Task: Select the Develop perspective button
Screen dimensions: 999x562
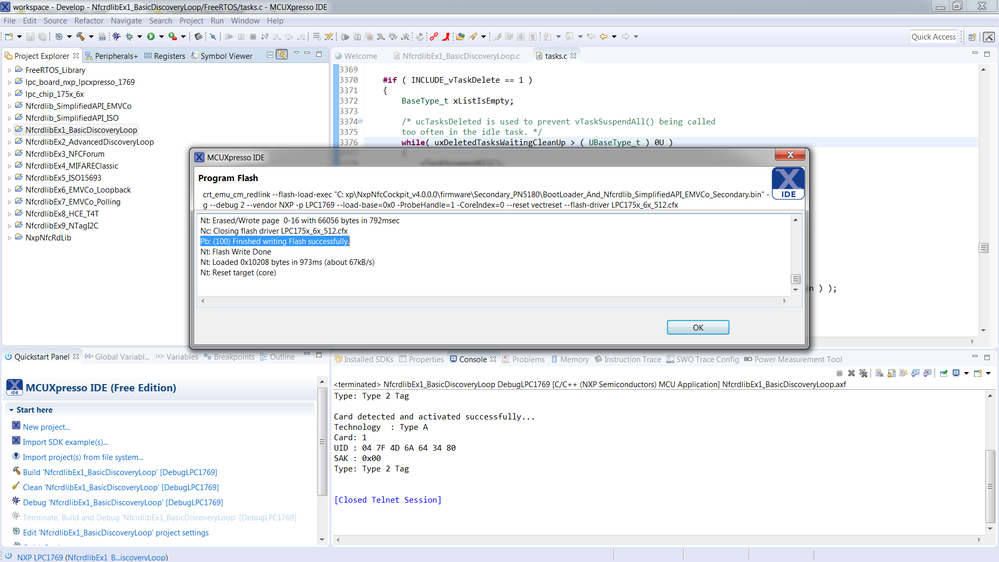Action: pyautogui.click(x=989, y=37)
